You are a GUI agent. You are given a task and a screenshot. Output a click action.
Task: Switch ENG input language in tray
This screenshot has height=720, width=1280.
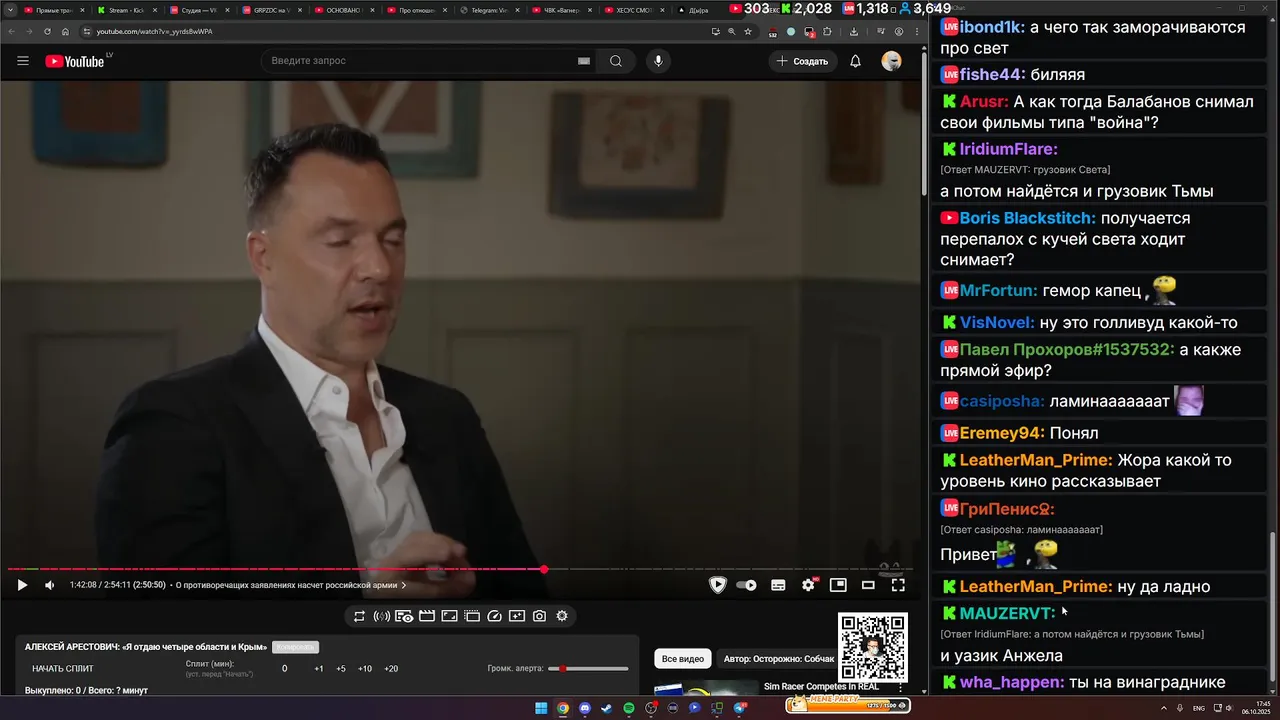click(x=1199, y=708)
